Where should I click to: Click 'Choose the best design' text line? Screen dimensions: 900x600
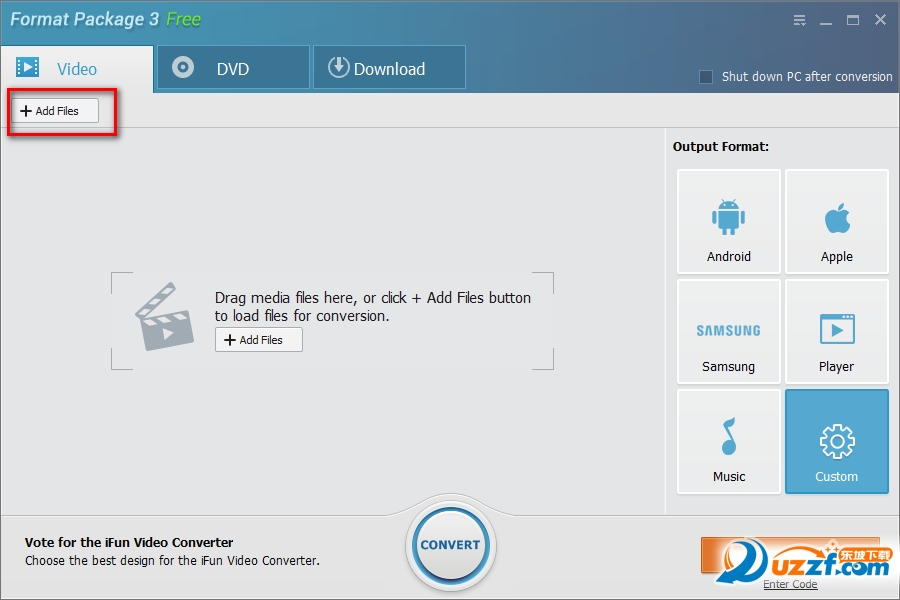(x=172, y=560)
